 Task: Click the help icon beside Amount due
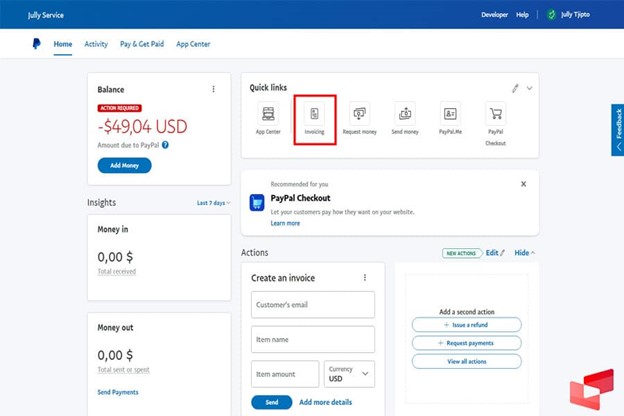pos(165,145)
